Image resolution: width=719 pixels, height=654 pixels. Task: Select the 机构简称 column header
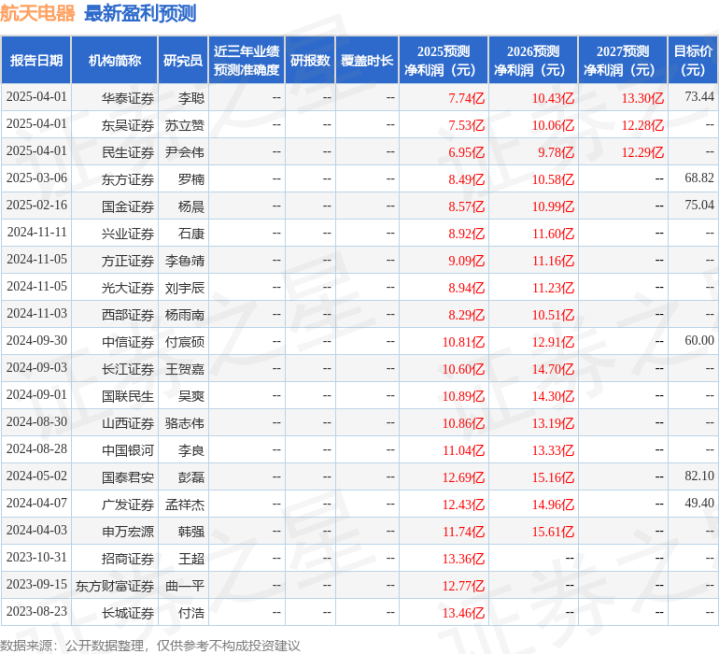(x=115, y=60)
